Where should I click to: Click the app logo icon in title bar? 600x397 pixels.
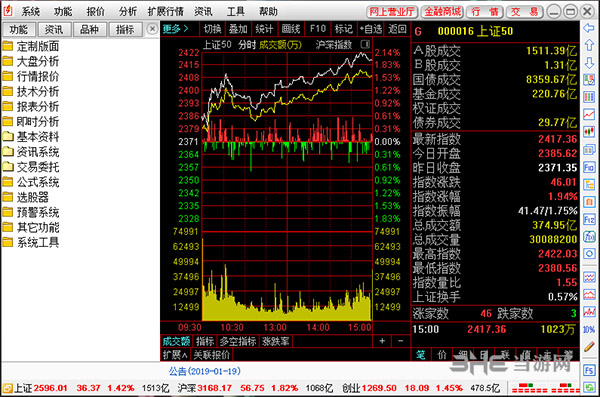(8, 11)
